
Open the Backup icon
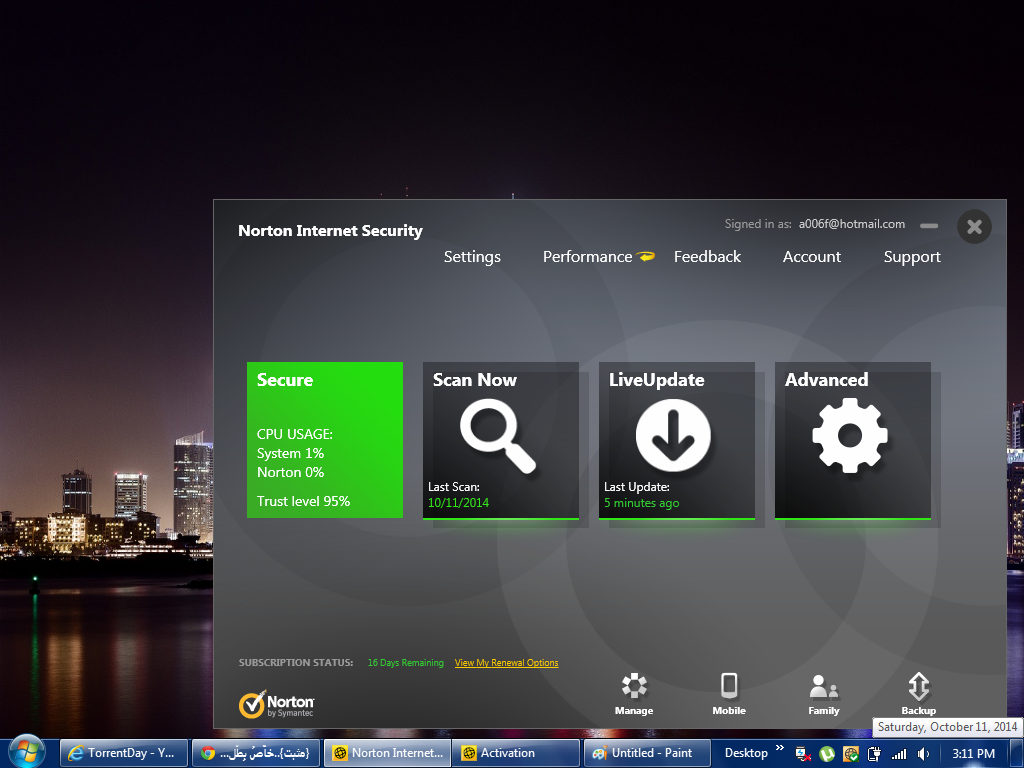click(x=918, y=694)
